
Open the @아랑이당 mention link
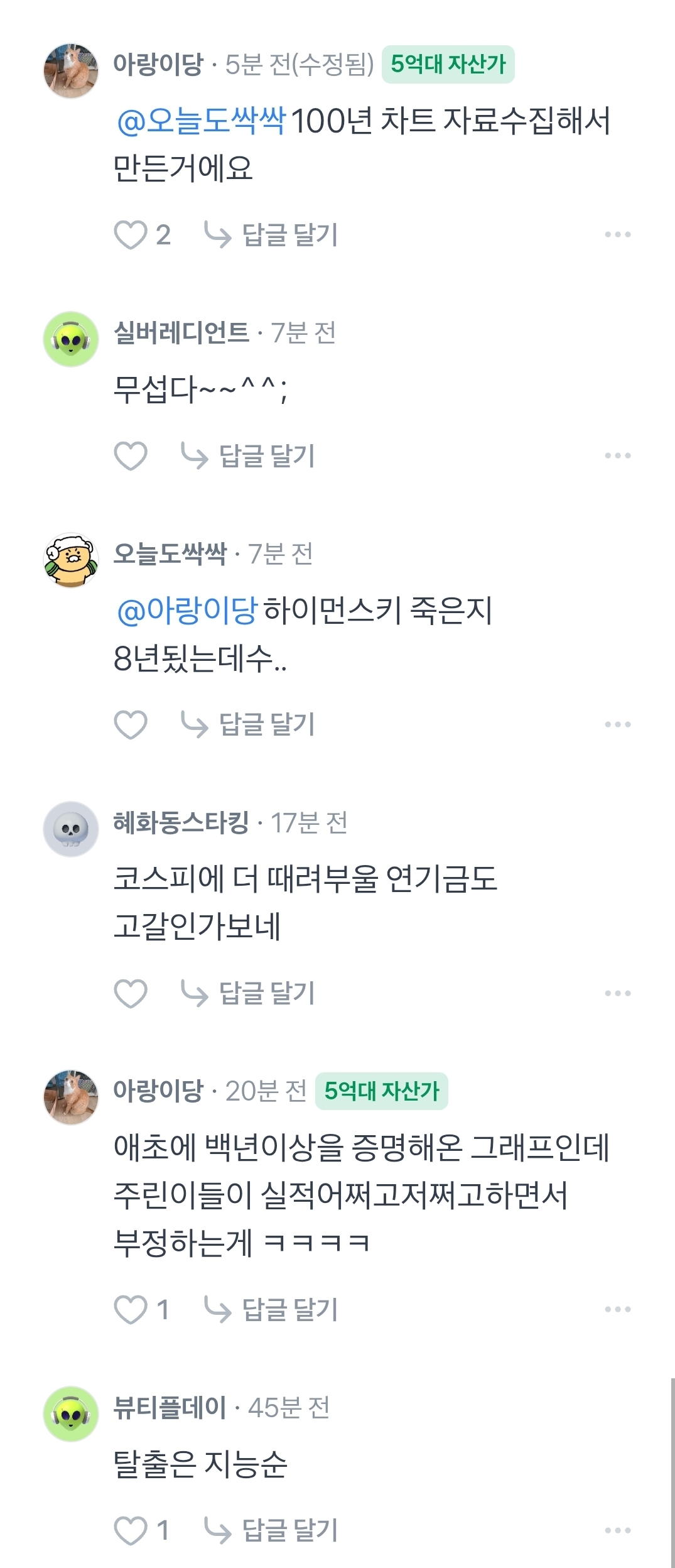(x=187, y=610)
